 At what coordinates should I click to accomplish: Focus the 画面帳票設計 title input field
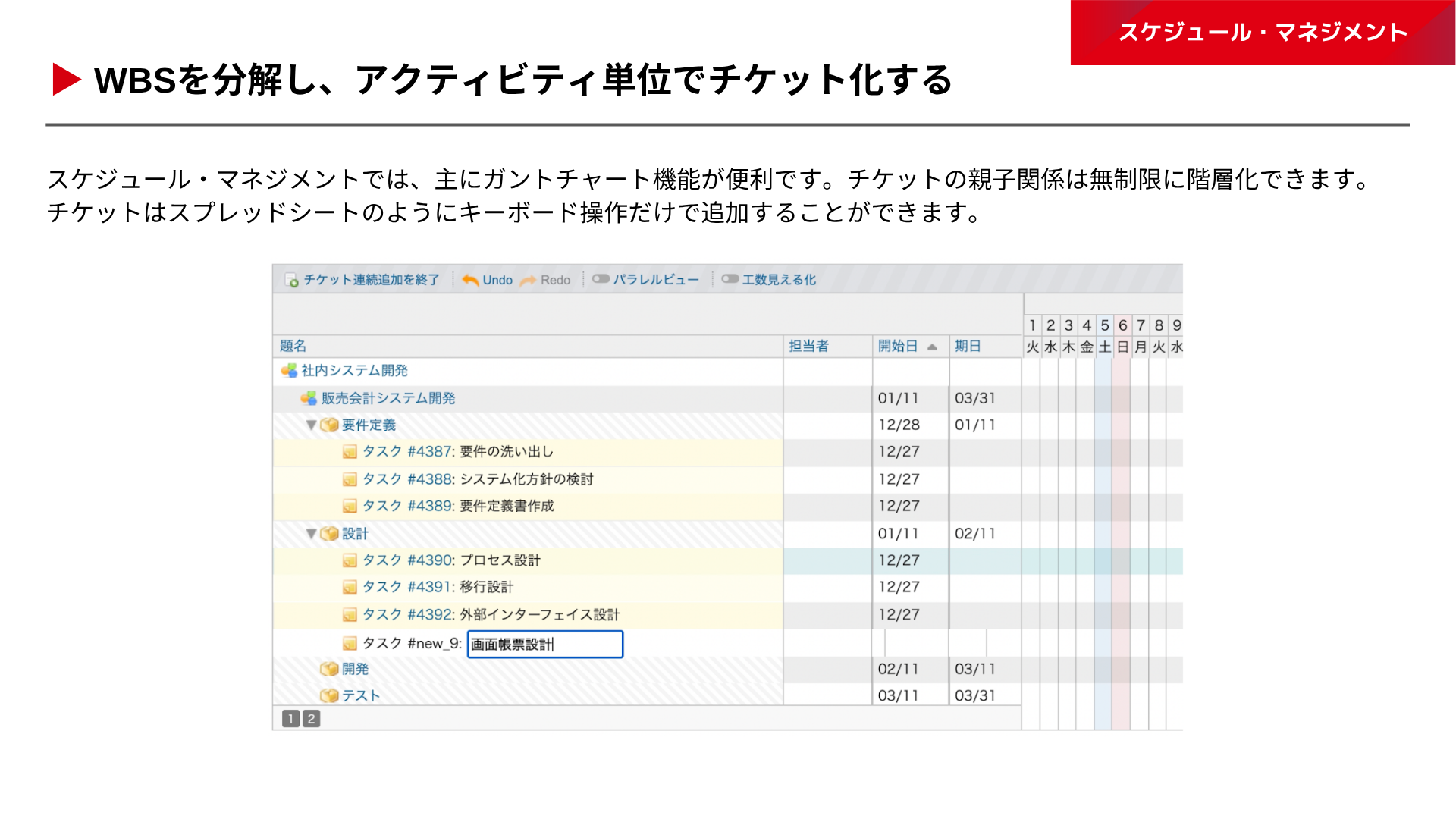tap(545, 645)
